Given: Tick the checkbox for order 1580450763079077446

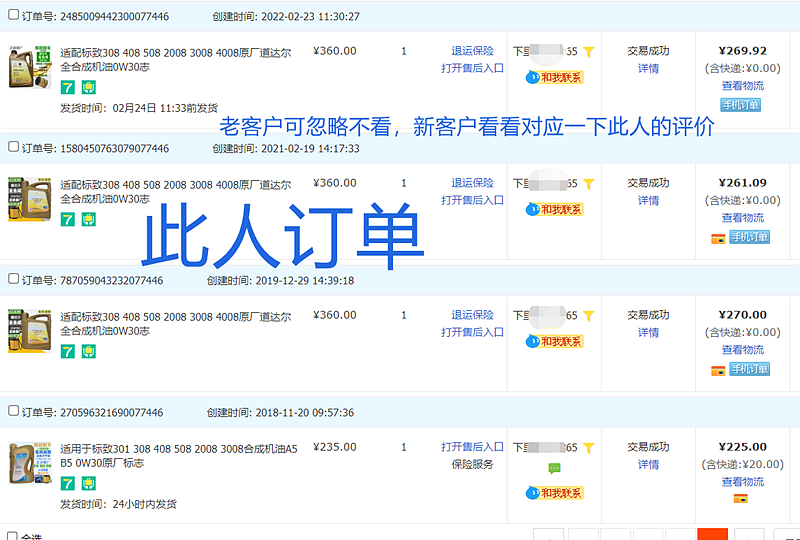Looking at the screenshot, I should (x=13, y=148).
